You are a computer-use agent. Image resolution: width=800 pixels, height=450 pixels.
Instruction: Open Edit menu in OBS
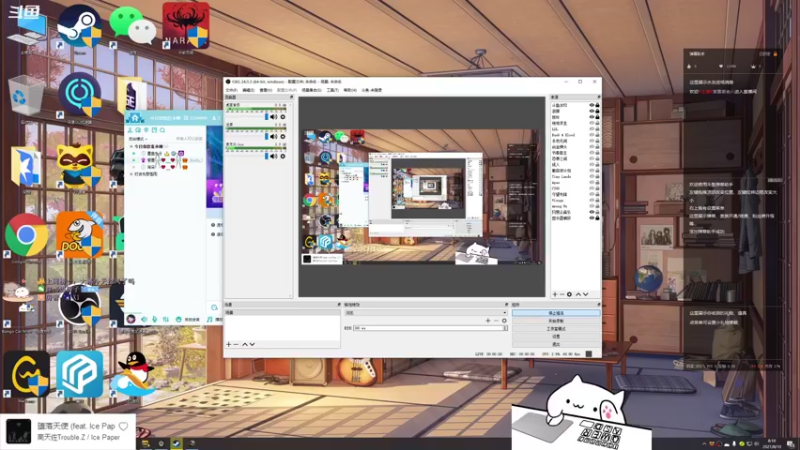(x=248, y=90)
